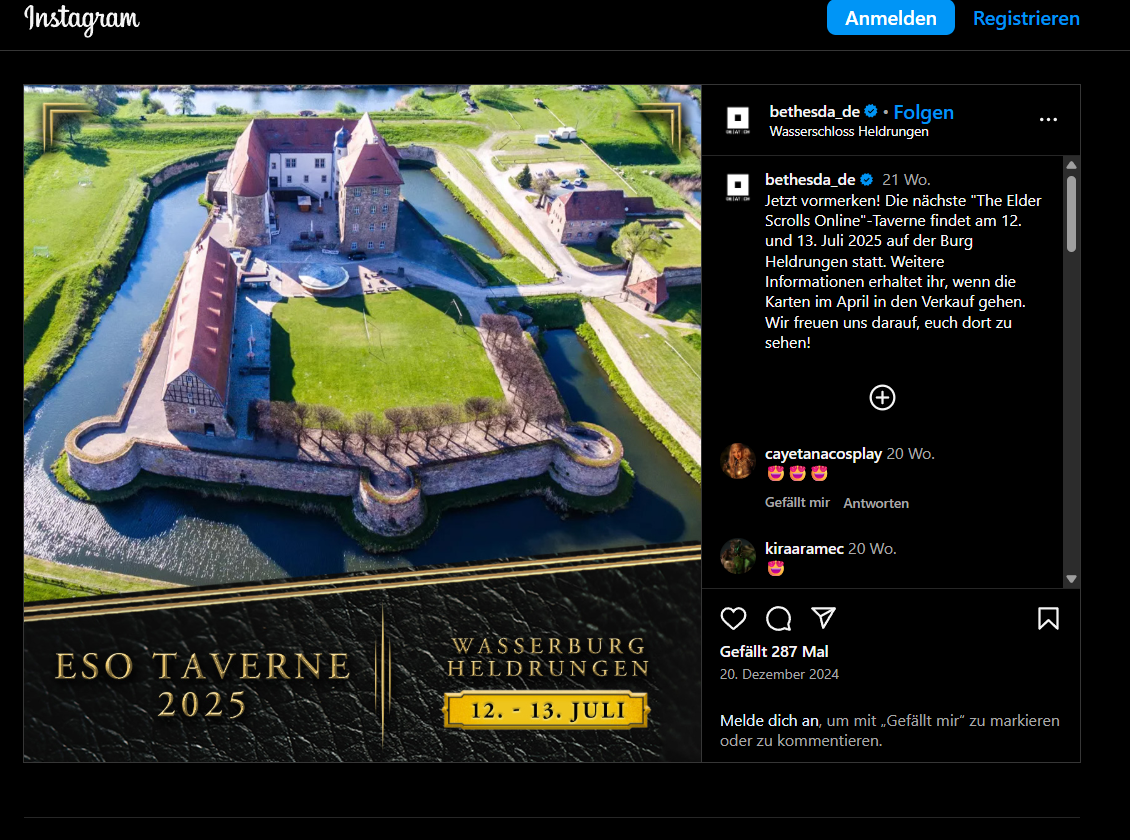Viewport: 1130px width, 840px height.
Task: Click bethesda_de username in the caption
Action: tap(810, 179)
